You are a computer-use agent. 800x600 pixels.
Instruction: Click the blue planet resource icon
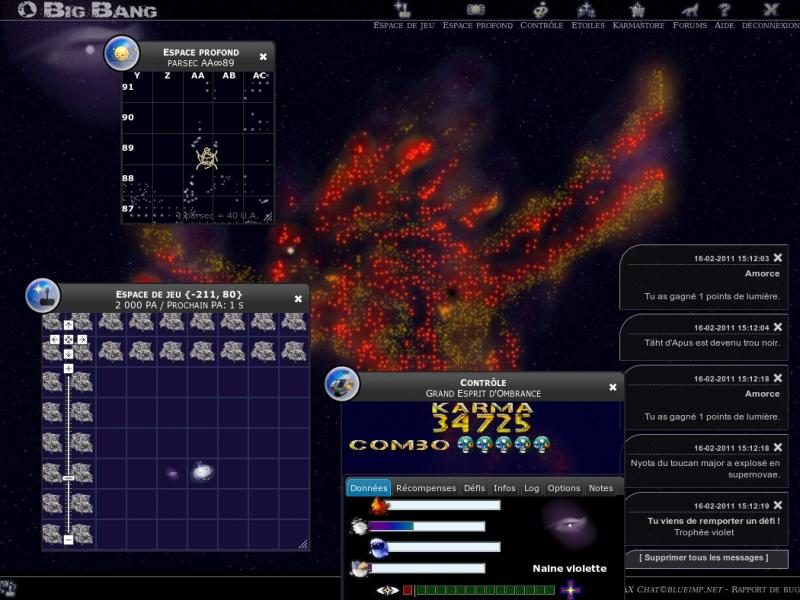(379, 548)
